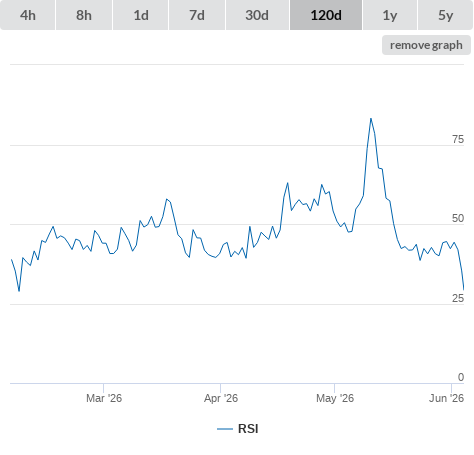Switch to the 8h time range
474x455 pixels.
point(84,15)
